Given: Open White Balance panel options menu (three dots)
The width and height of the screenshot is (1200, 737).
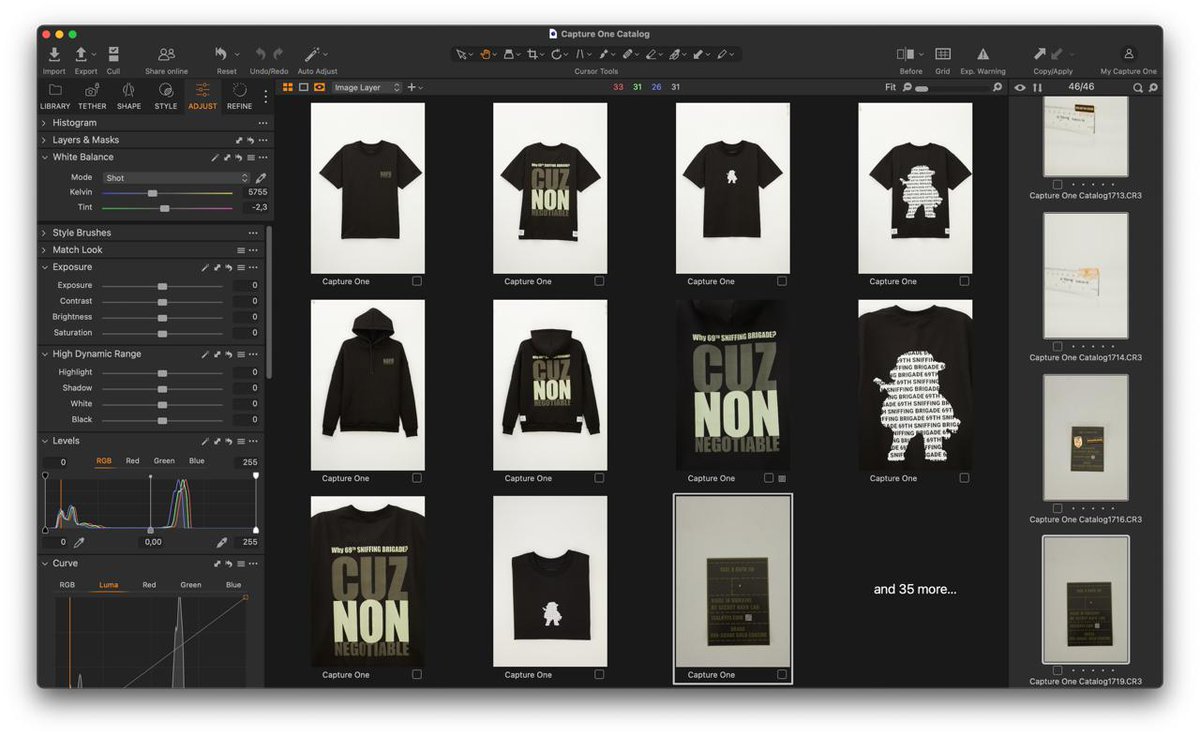Looking at the screenshot, I should pos(263,157).
